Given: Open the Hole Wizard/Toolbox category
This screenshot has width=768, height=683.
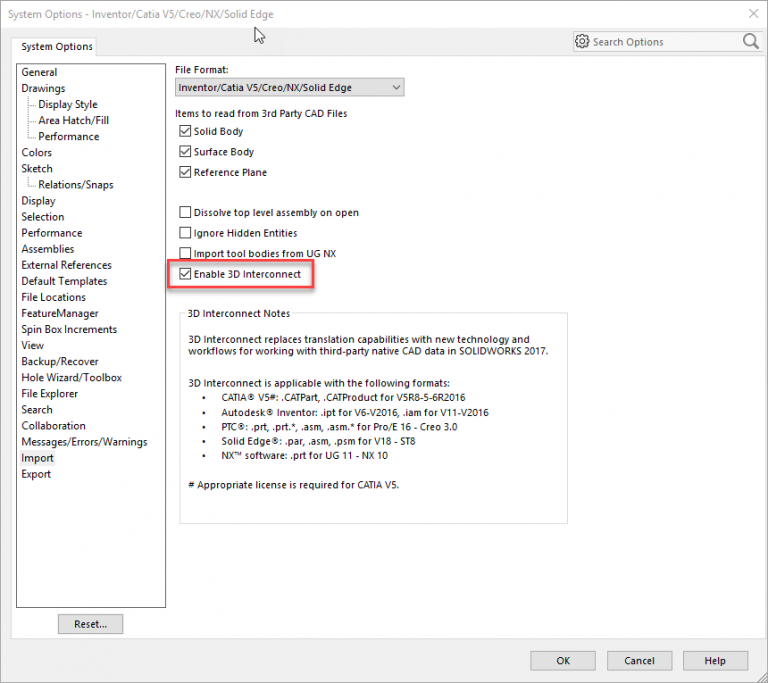Looking at the screenshot, I should 71,378.
